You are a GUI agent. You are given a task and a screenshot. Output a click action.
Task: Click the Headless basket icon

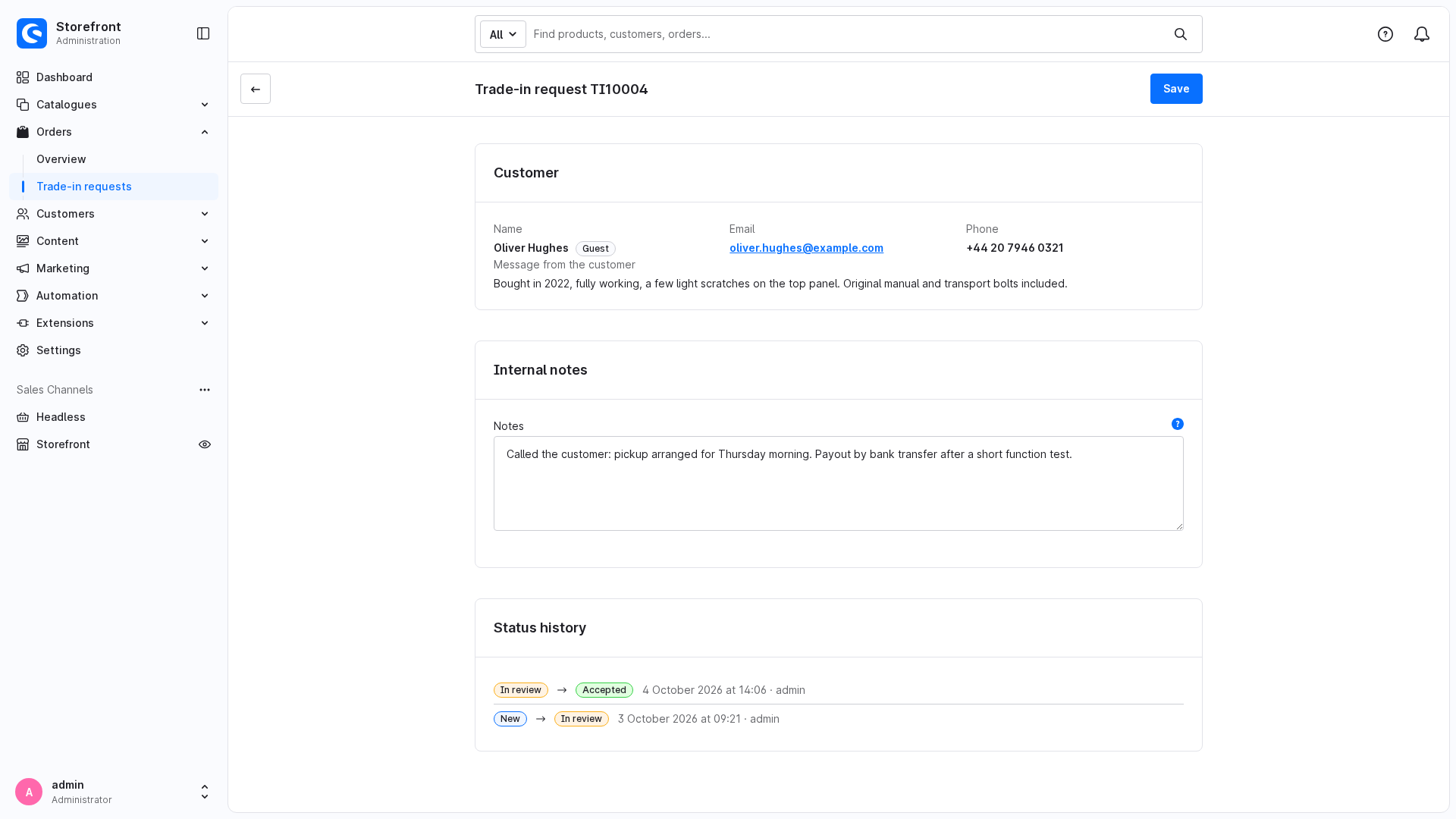23,417
